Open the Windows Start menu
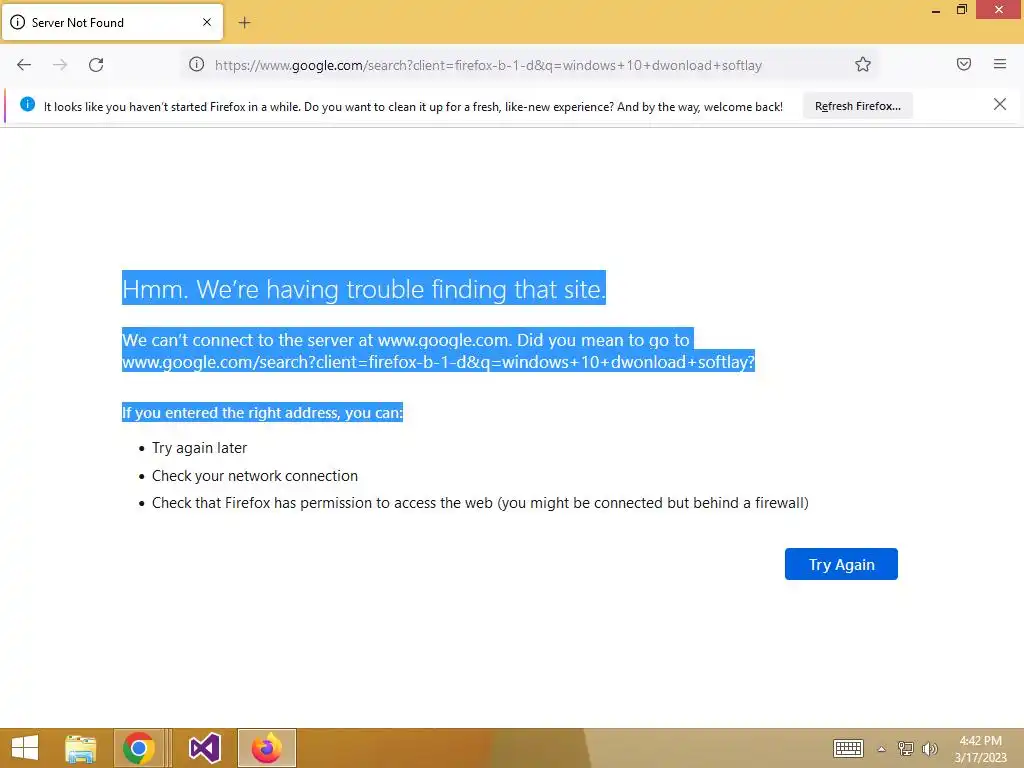Screen dimensions: 1024x768 (x=25, y=748)
